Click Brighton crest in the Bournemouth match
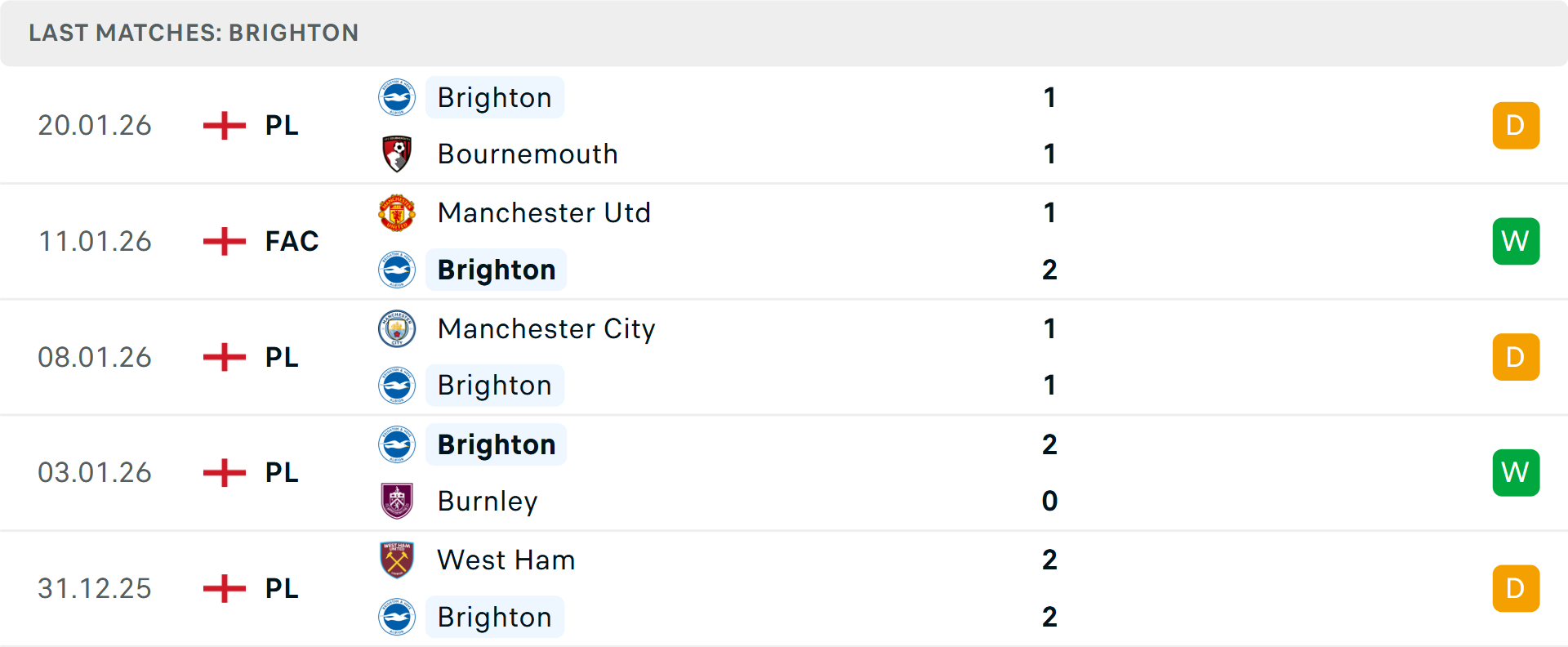The height and width of the screenshot is (647, 1568). (x=397, y=97)
